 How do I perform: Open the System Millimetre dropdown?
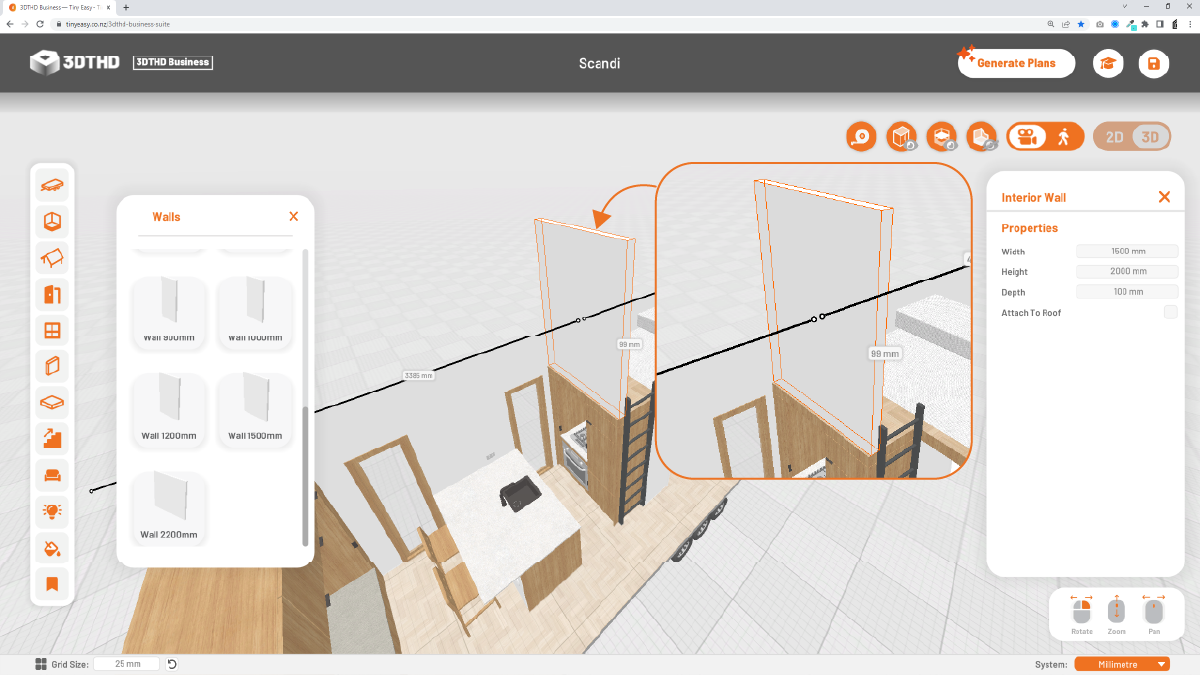click(1122, 664)
